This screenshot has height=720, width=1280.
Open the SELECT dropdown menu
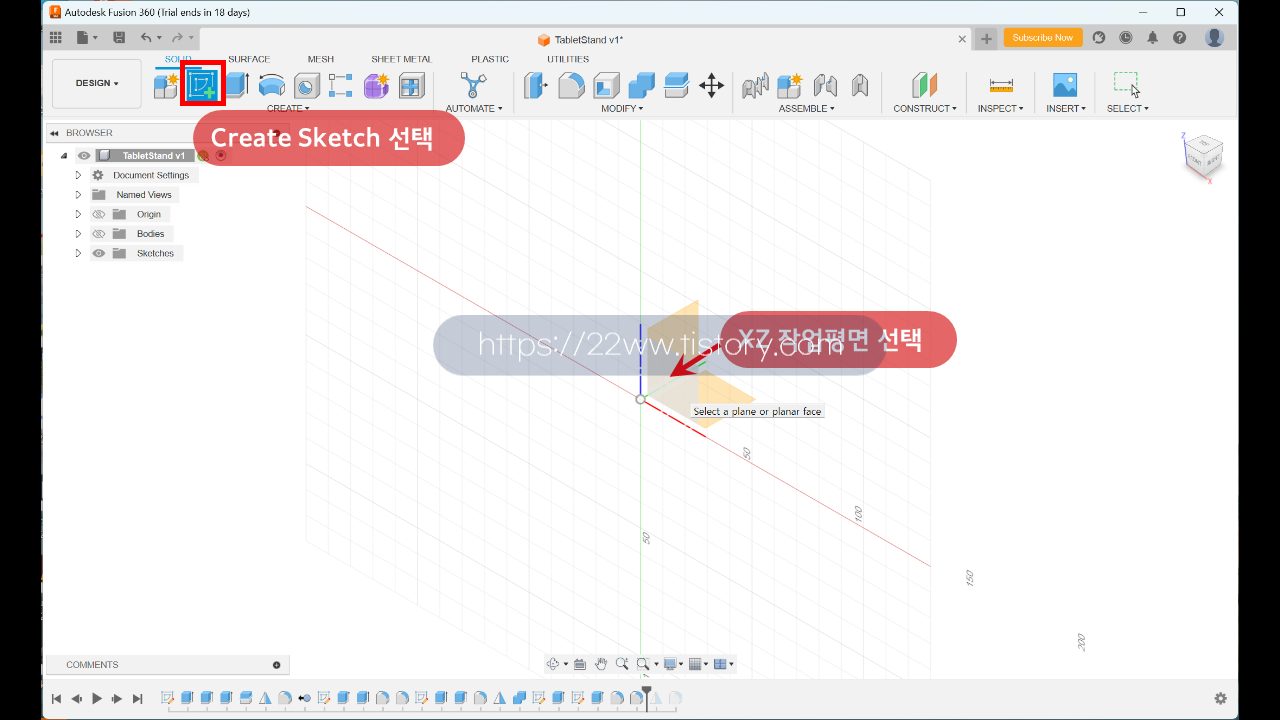[1127, 108]
